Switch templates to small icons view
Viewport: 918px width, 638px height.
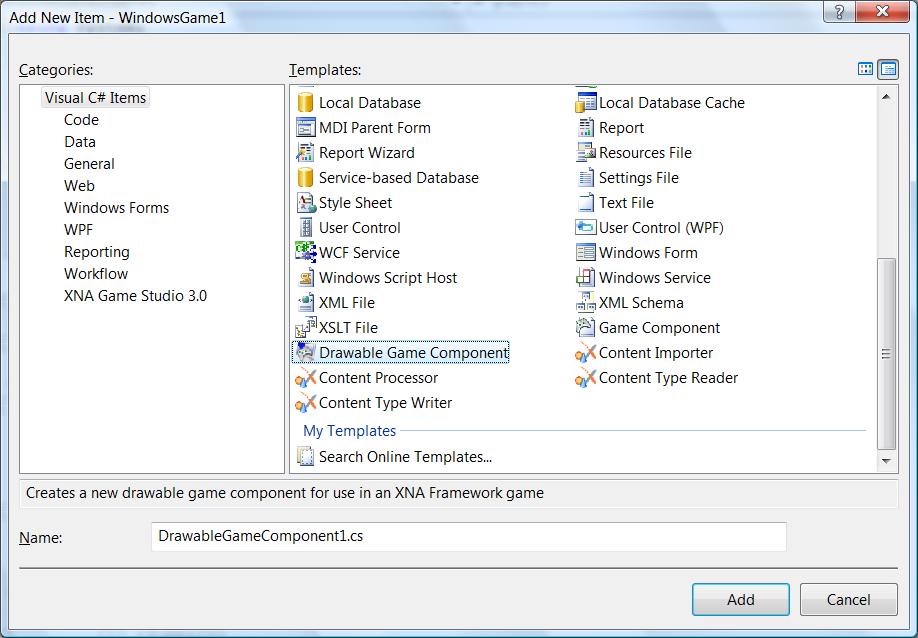point(888,69)
